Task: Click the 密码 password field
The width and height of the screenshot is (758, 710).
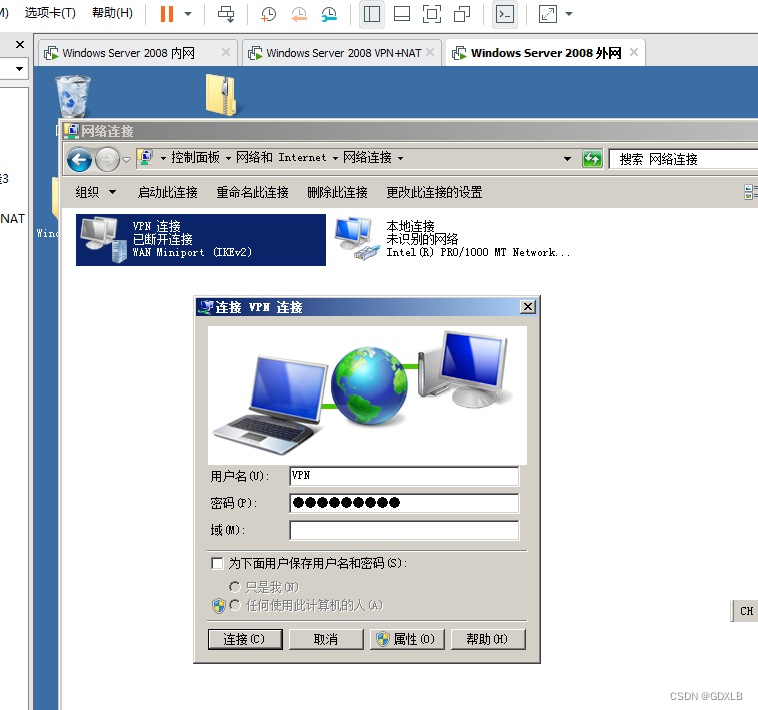Action: pos(404,503)
